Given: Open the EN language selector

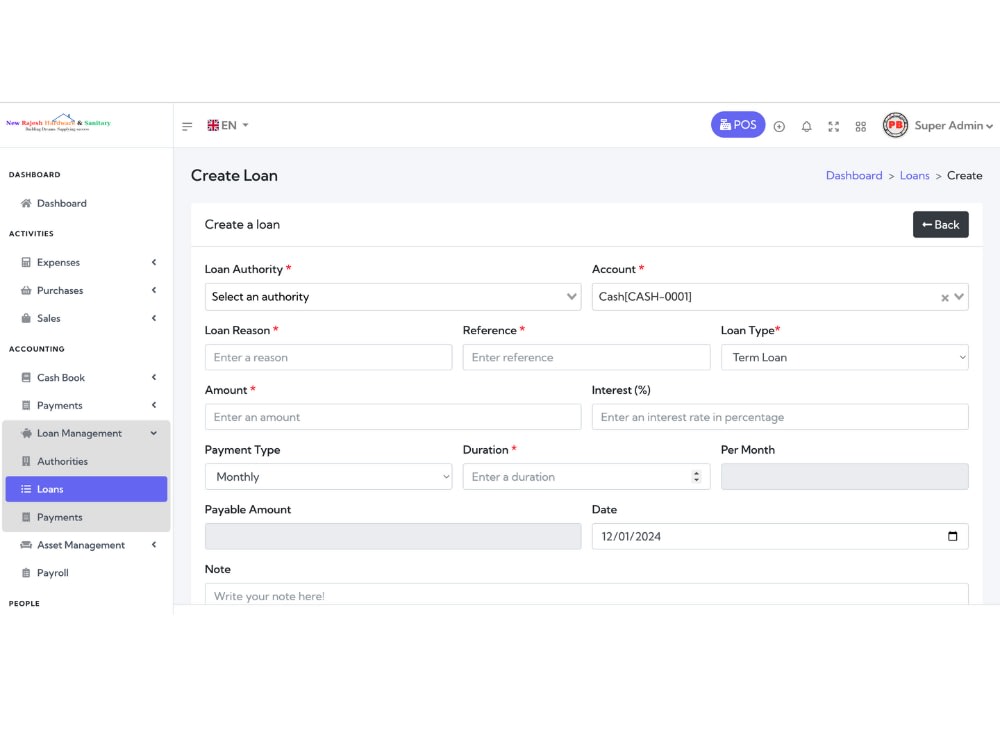Looking at the screenshot, I should [228, 125].
